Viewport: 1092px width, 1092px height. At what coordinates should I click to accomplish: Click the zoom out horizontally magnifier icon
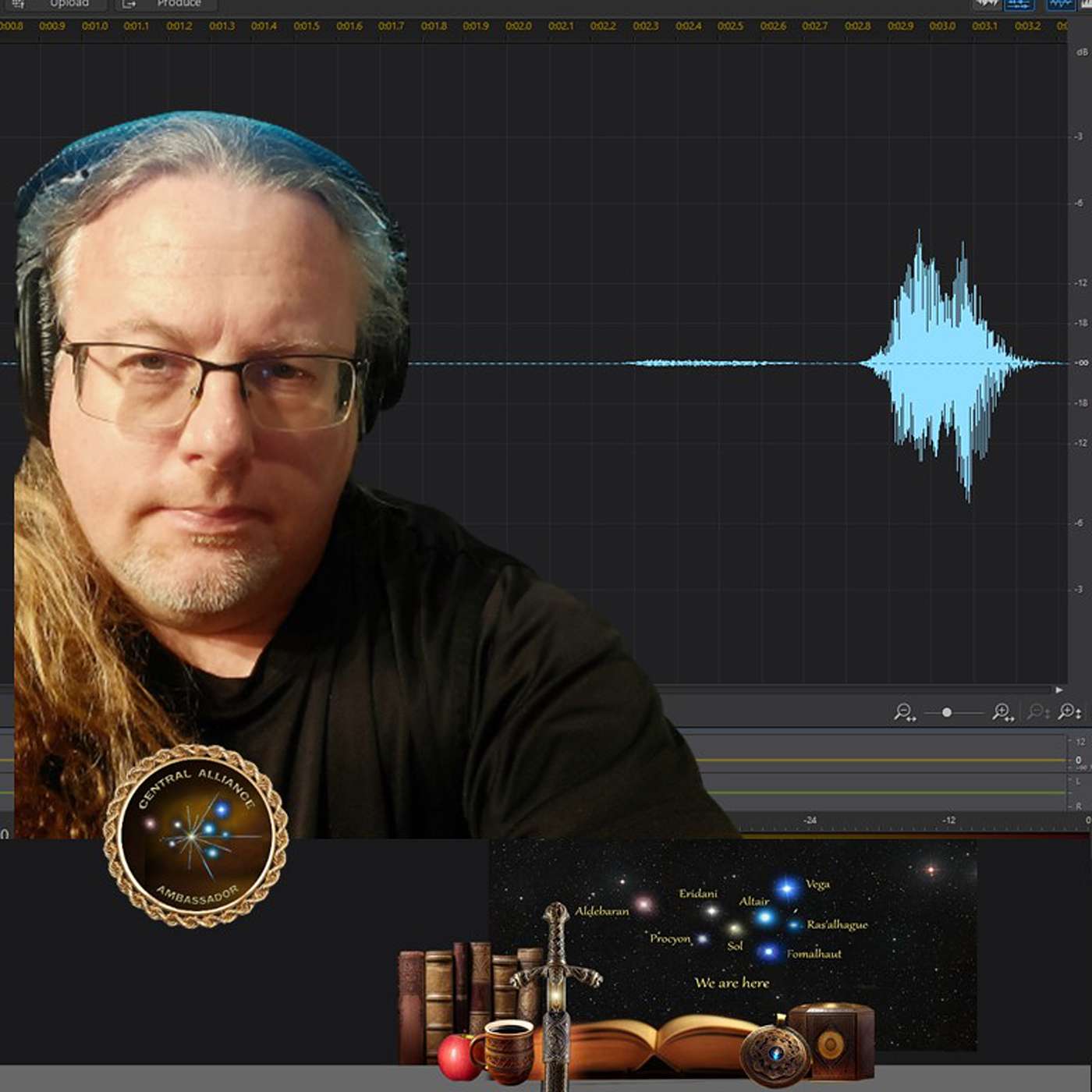pos(905,710)
